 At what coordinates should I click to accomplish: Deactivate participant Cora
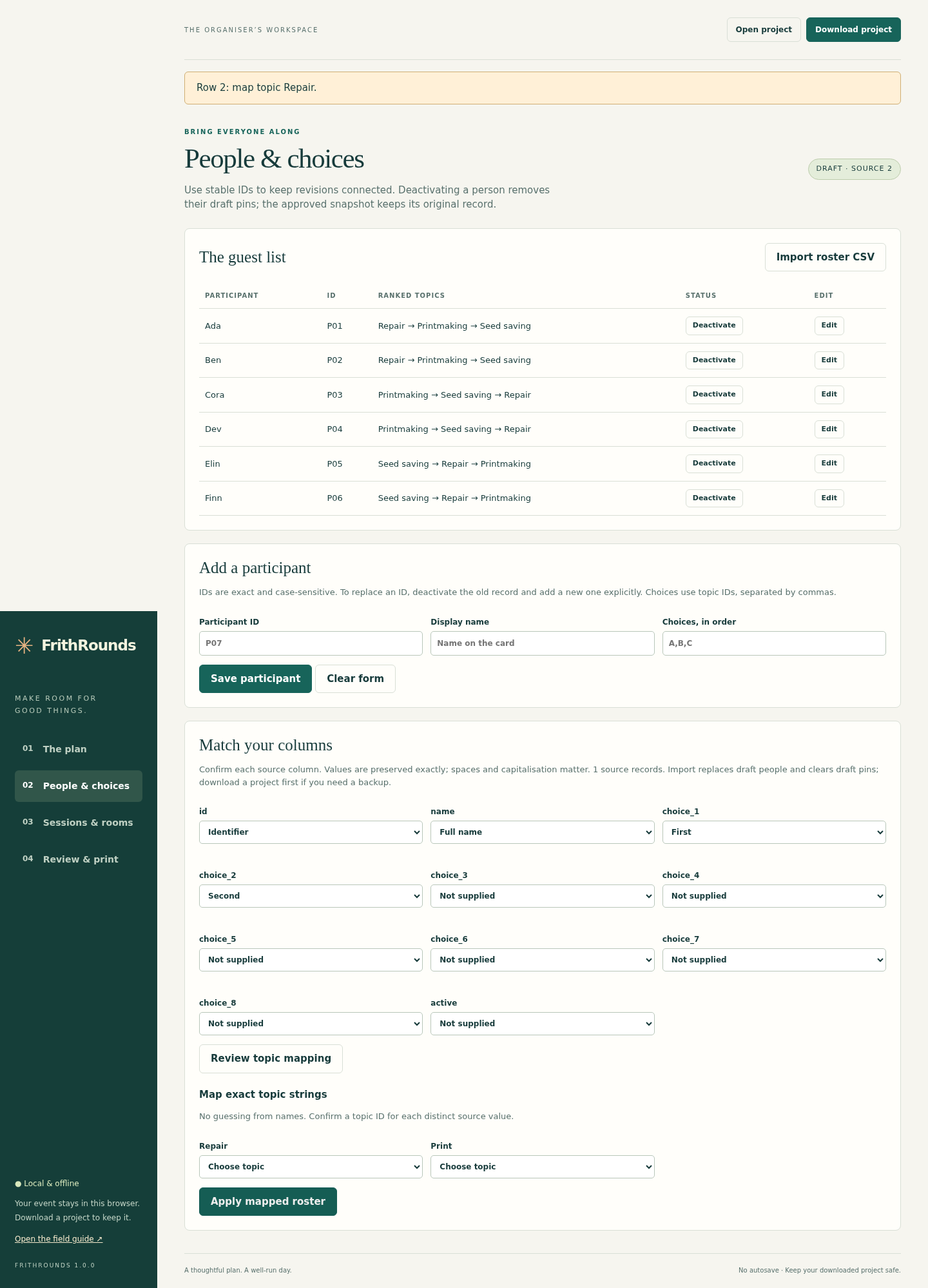(714, 395)
